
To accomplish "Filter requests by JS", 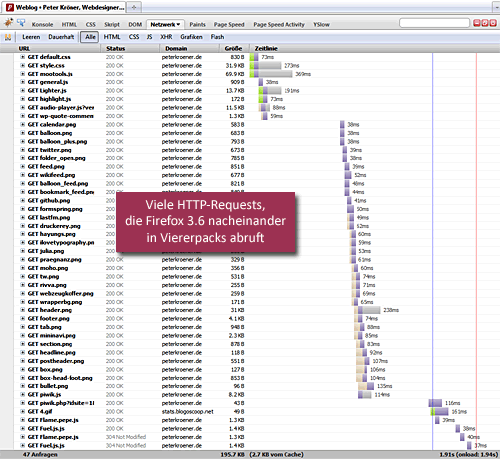I will pos(149,37).
